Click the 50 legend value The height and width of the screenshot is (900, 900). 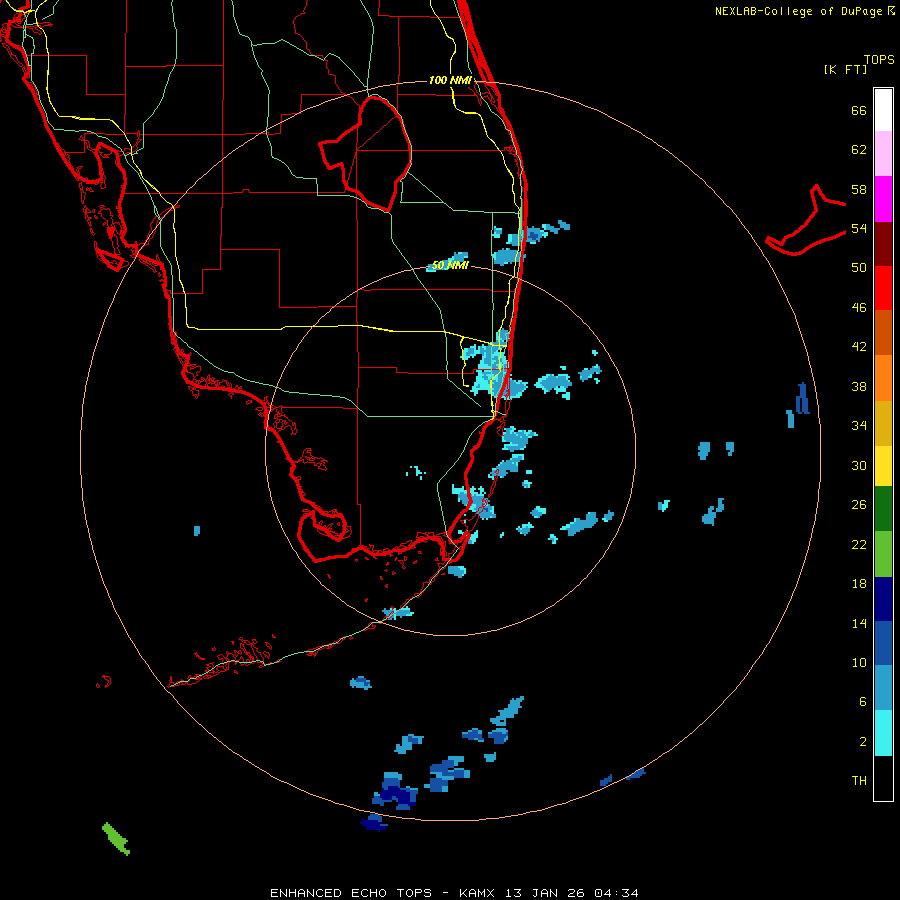coord(859,268)
